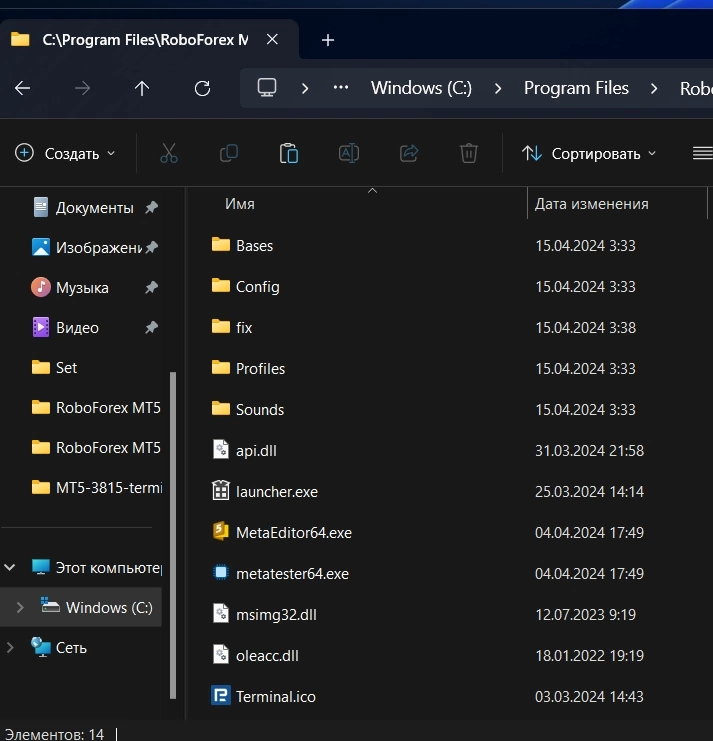This screenshot has width=713, height=741.
Task: Open Документы in quick access
Action: [94, 208]
